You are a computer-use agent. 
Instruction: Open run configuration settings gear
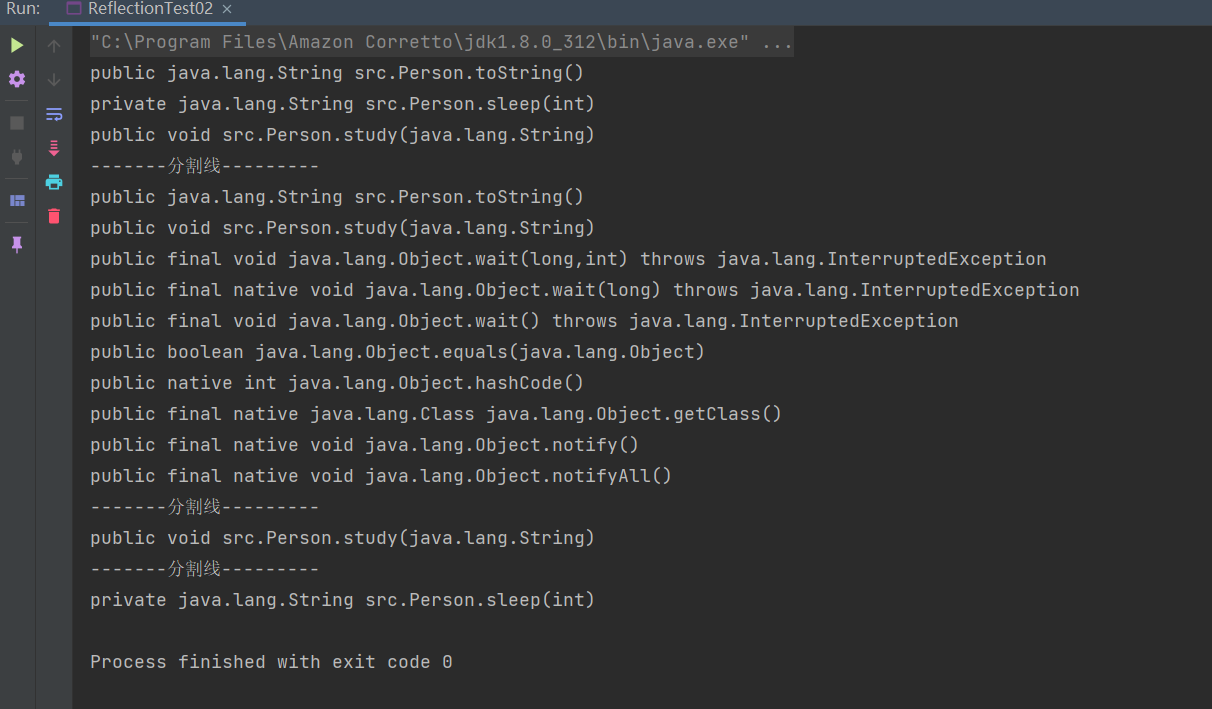pyautogui.click(x=17, y=79)
